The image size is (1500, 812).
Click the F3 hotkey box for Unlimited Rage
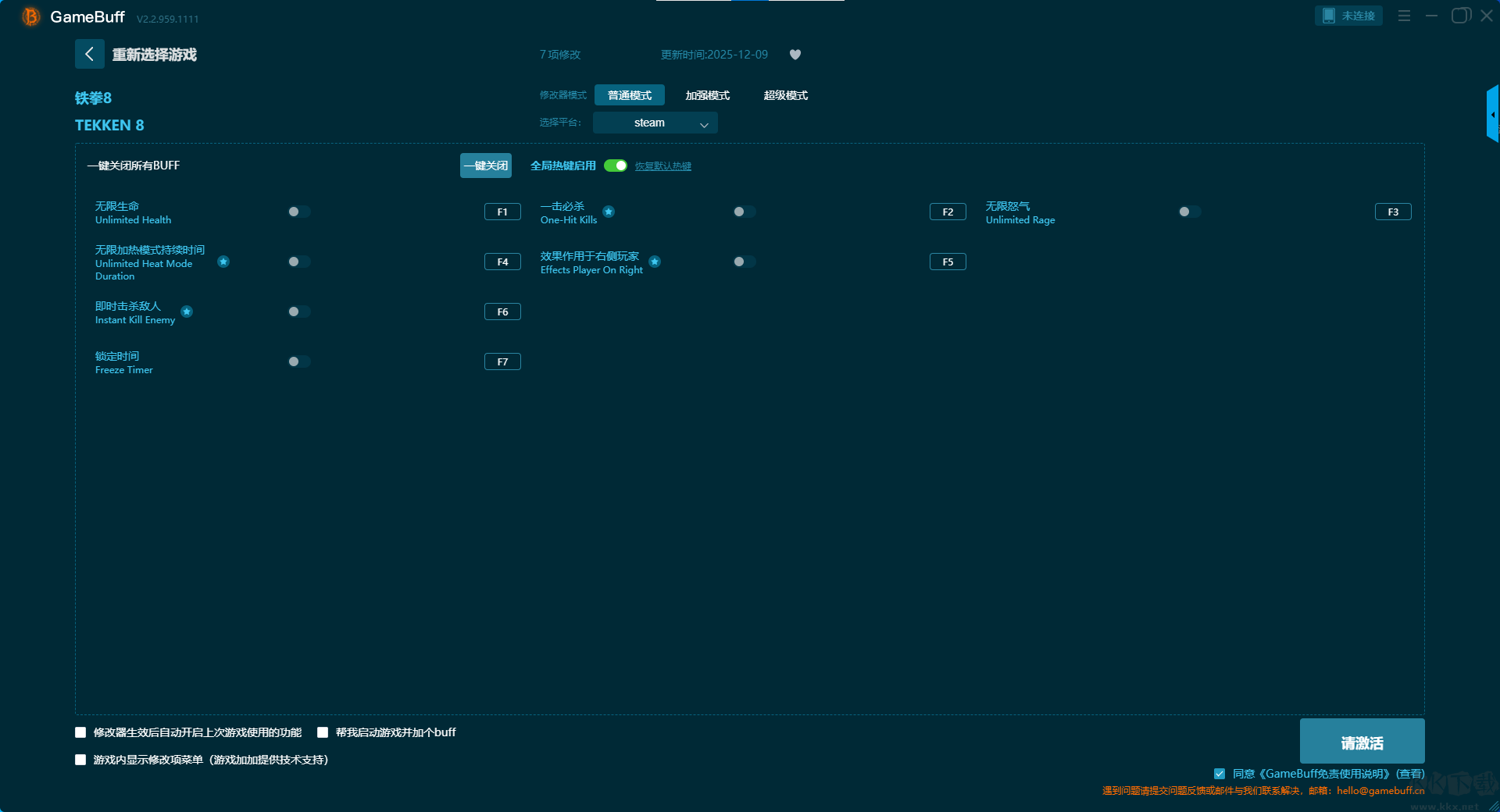(1392, 212)
